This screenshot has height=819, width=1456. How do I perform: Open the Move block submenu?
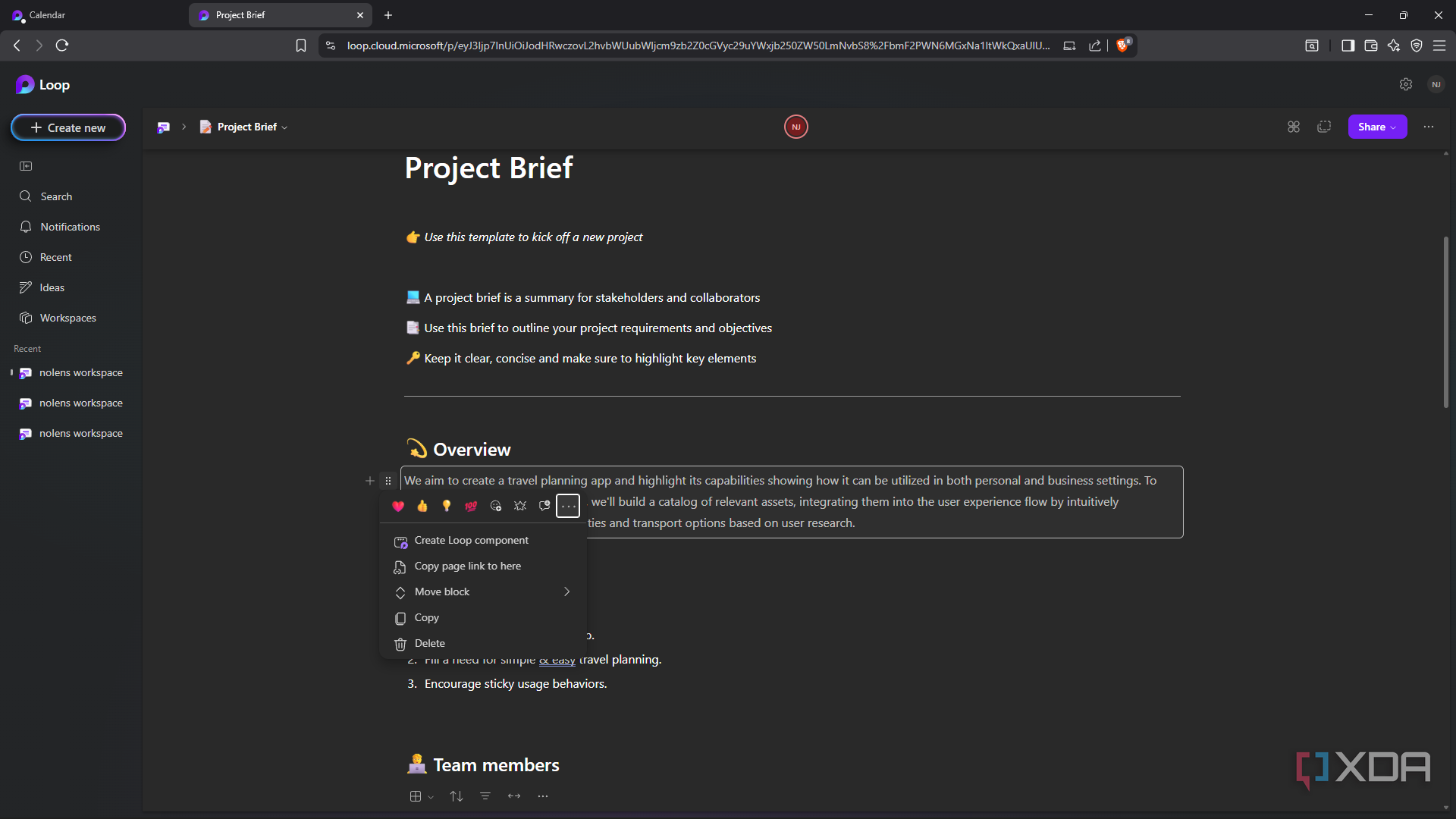point(483,591)
